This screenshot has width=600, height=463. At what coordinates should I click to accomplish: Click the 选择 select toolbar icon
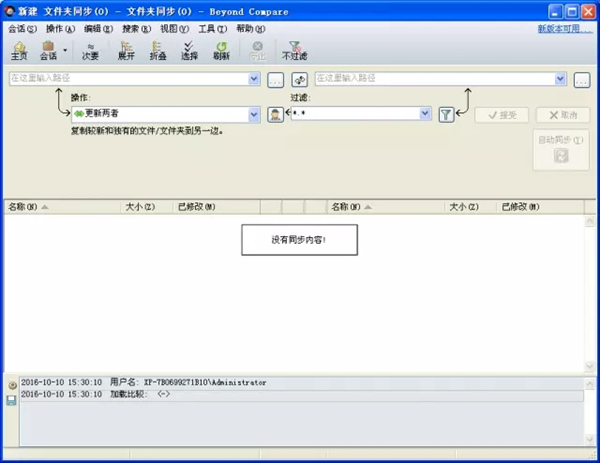(189, 51)
